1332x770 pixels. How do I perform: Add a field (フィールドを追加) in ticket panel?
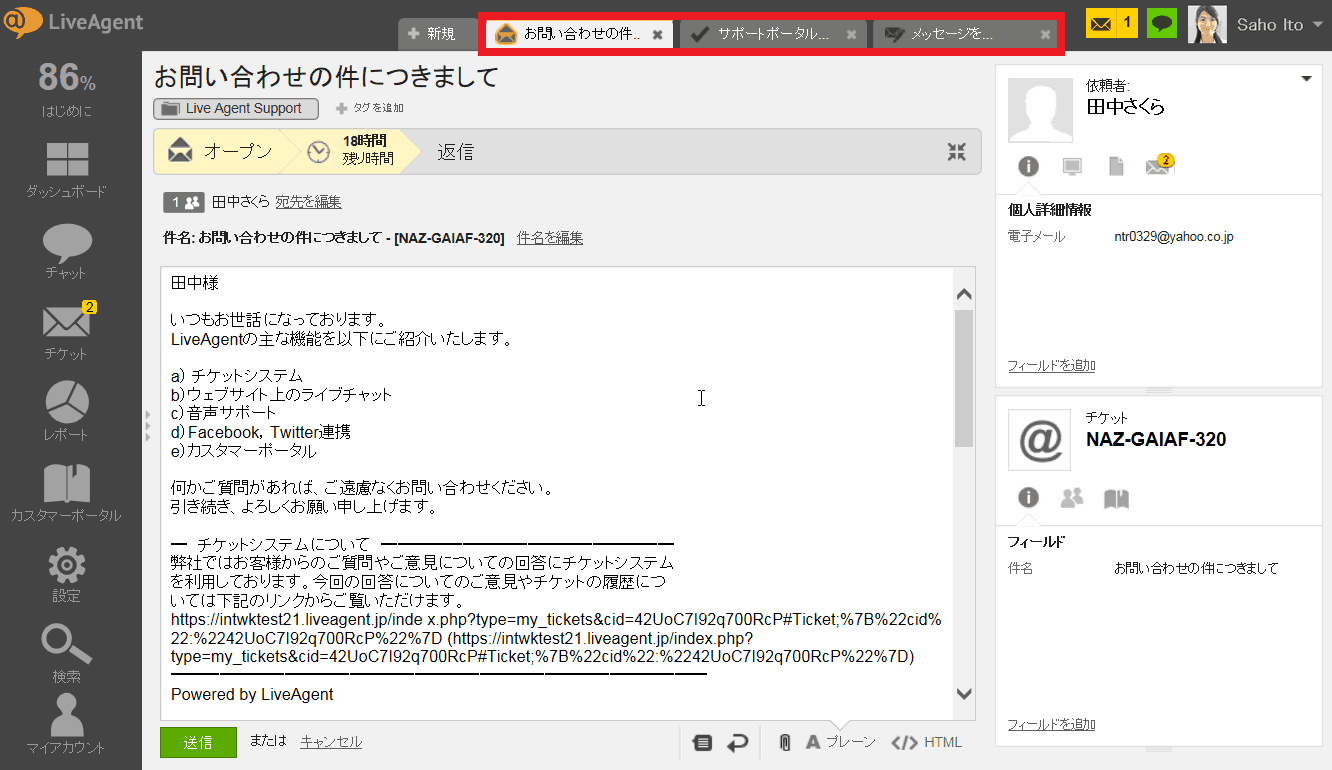point(1051,725)
